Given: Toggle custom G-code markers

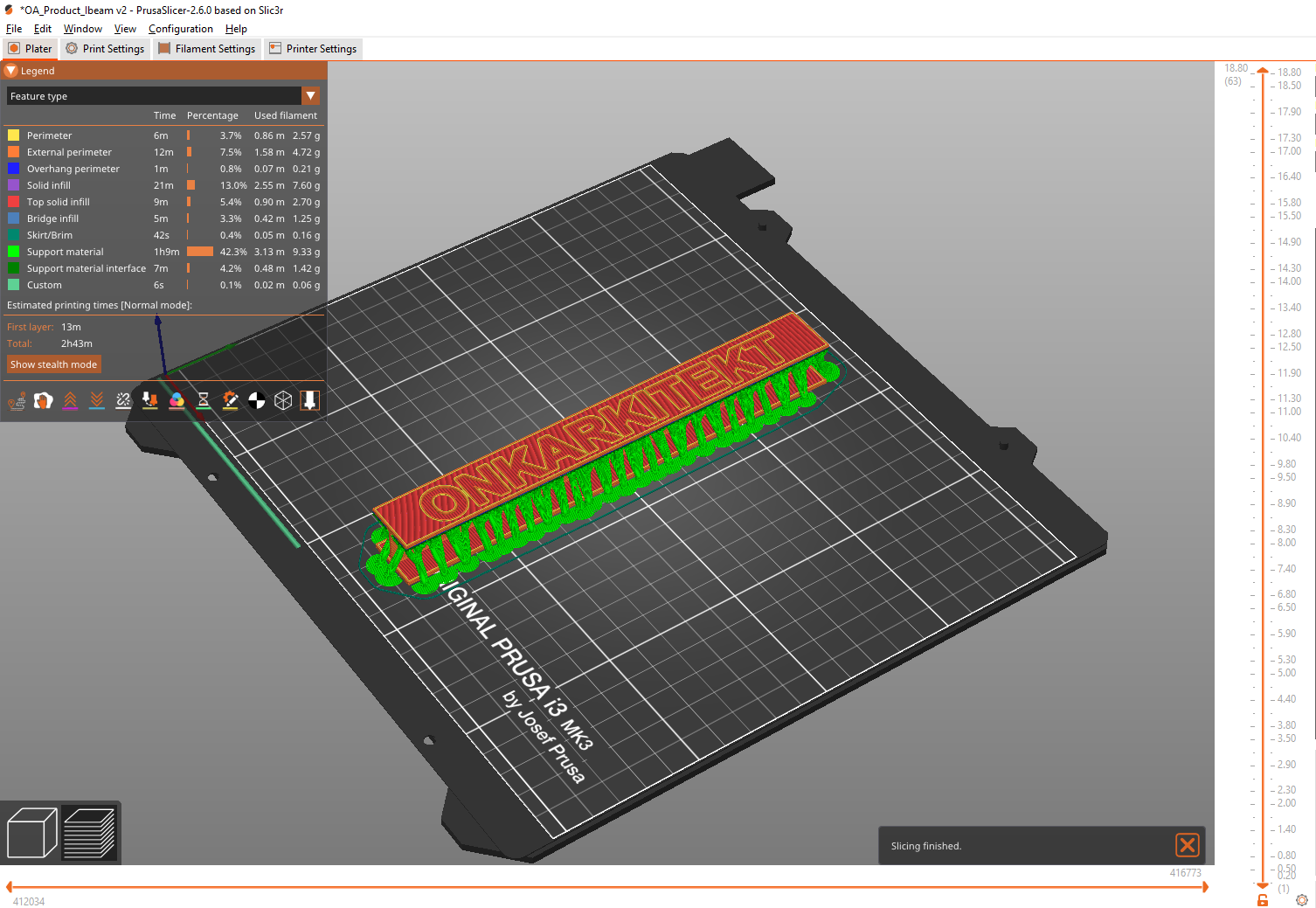Looking at the screenshot, I should 230,400.
